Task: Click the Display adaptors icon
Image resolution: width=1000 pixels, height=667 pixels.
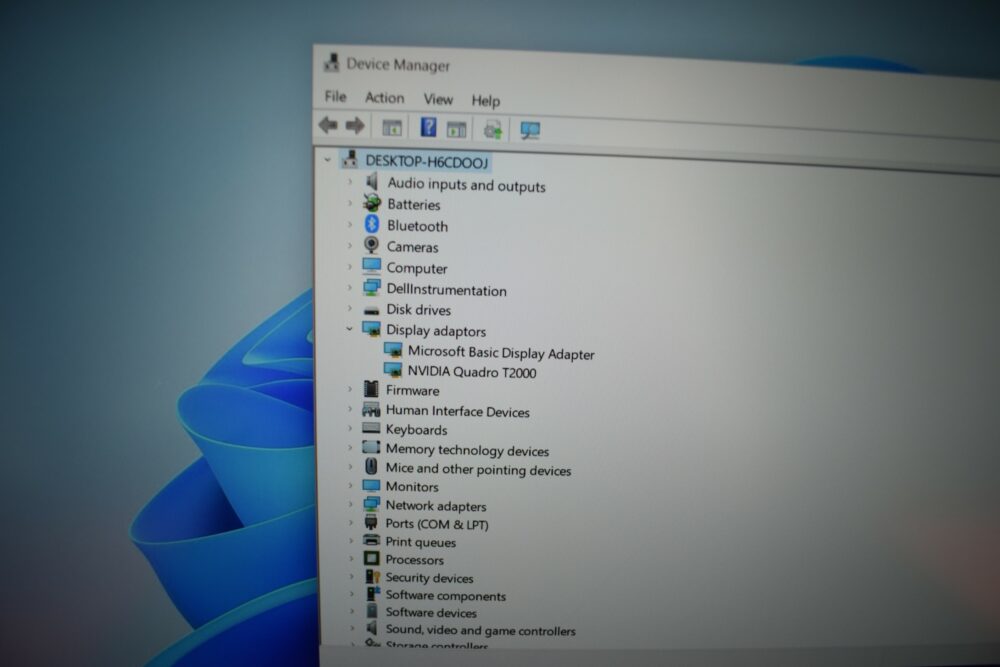Action: pyautogui.click(x=371, y=329)
